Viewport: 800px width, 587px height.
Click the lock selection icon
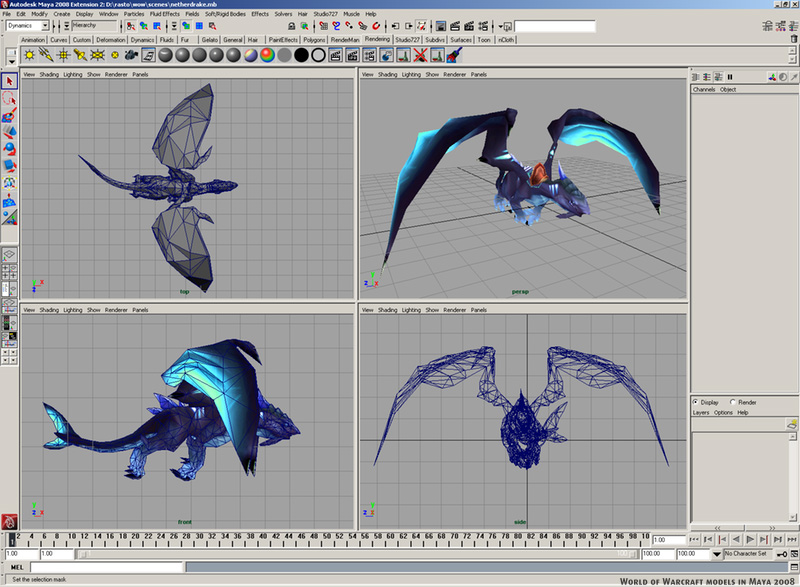tap(291, 26)
